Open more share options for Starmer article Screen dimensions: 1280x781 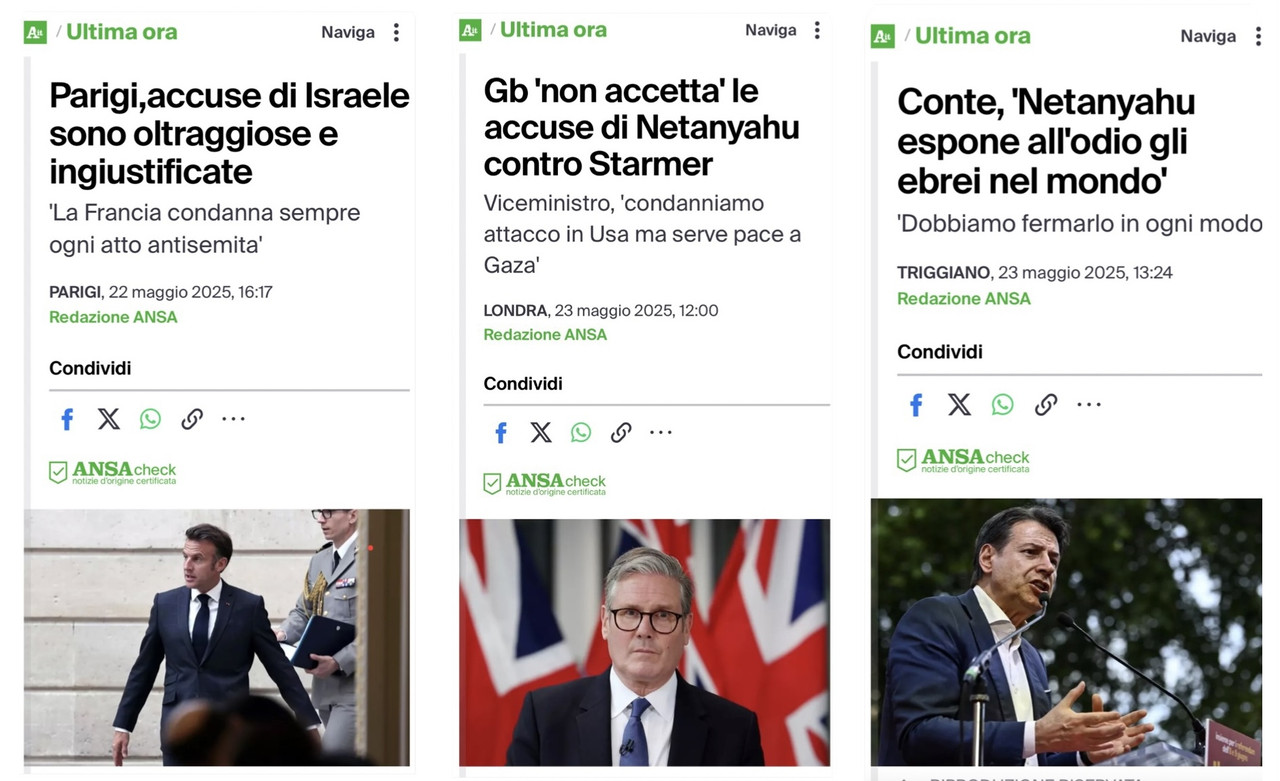661,432
